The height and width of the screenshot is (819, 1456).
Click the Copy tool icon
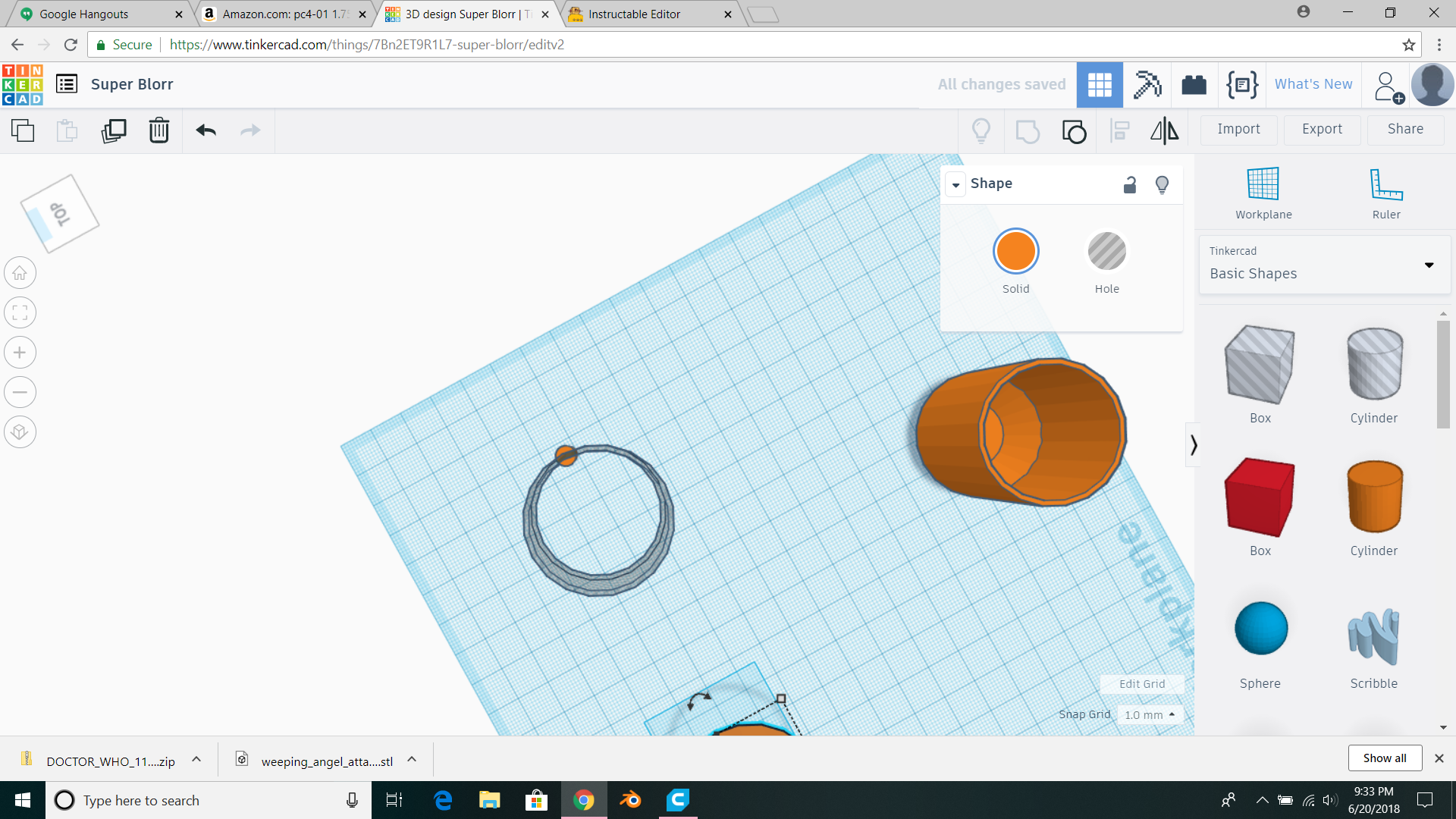[23, 130]
